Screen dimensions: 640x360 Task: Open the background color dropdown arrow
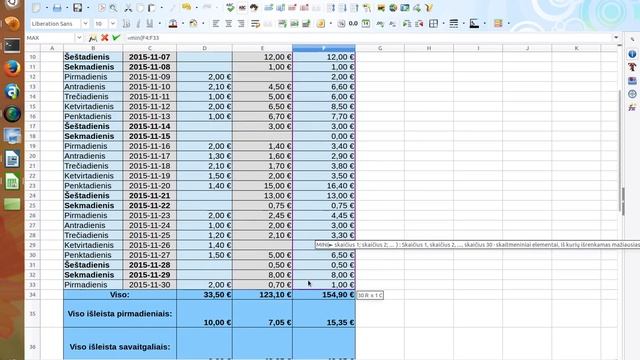[x=203, y=24]
